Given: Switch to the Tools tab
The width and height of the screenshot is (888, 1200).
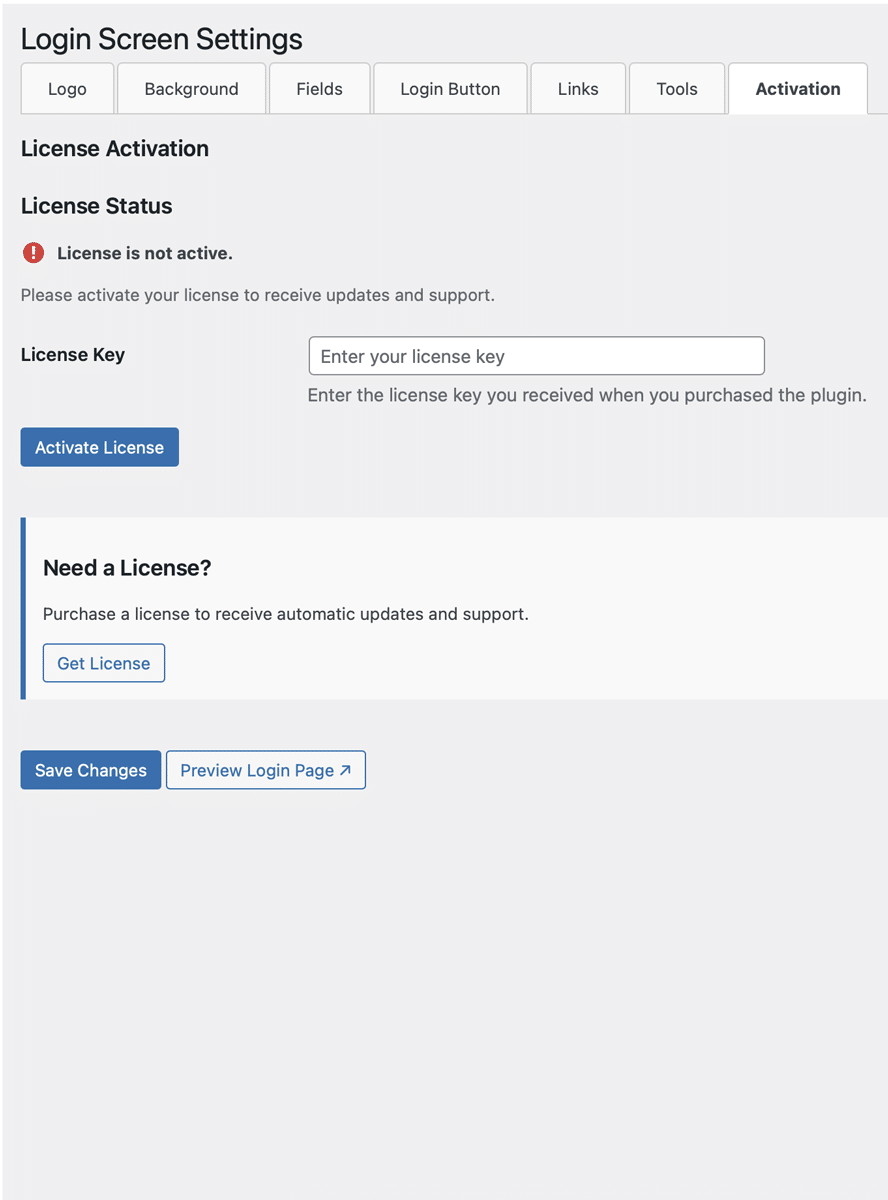Looking at the screenshot, I should coord(677,89).
